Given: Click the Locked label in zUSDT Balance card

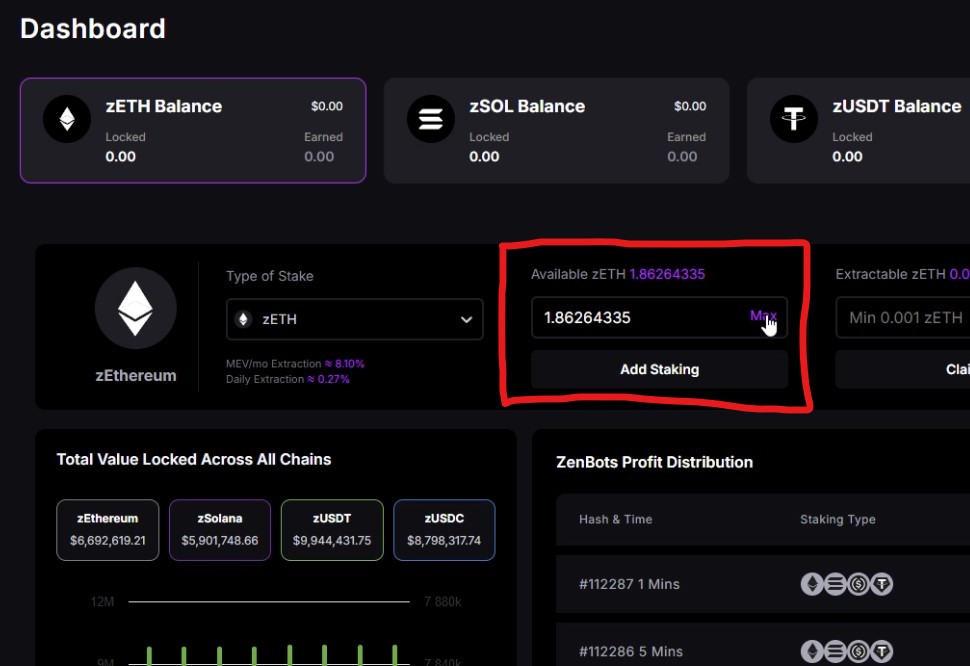Looking at the screenshot, I should coord(852,137).
